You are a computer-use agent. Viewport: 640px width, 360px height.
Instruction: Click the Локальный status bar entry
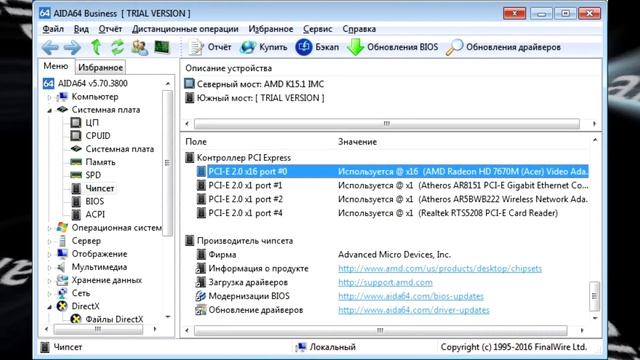coord(326,347)
